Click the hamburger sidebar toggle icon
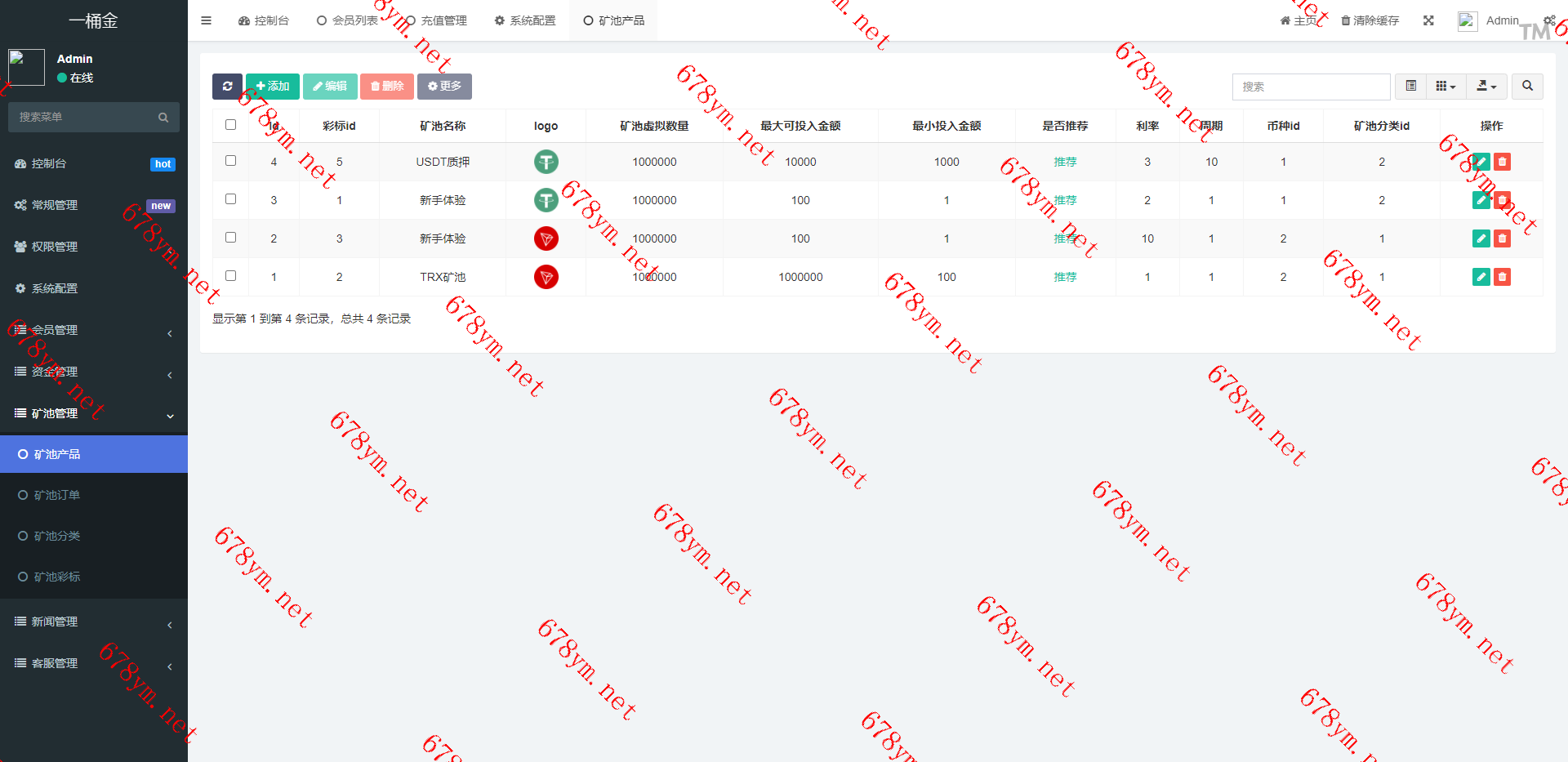The width and height of the screenshot is (1568, 762). click(206, 20)
